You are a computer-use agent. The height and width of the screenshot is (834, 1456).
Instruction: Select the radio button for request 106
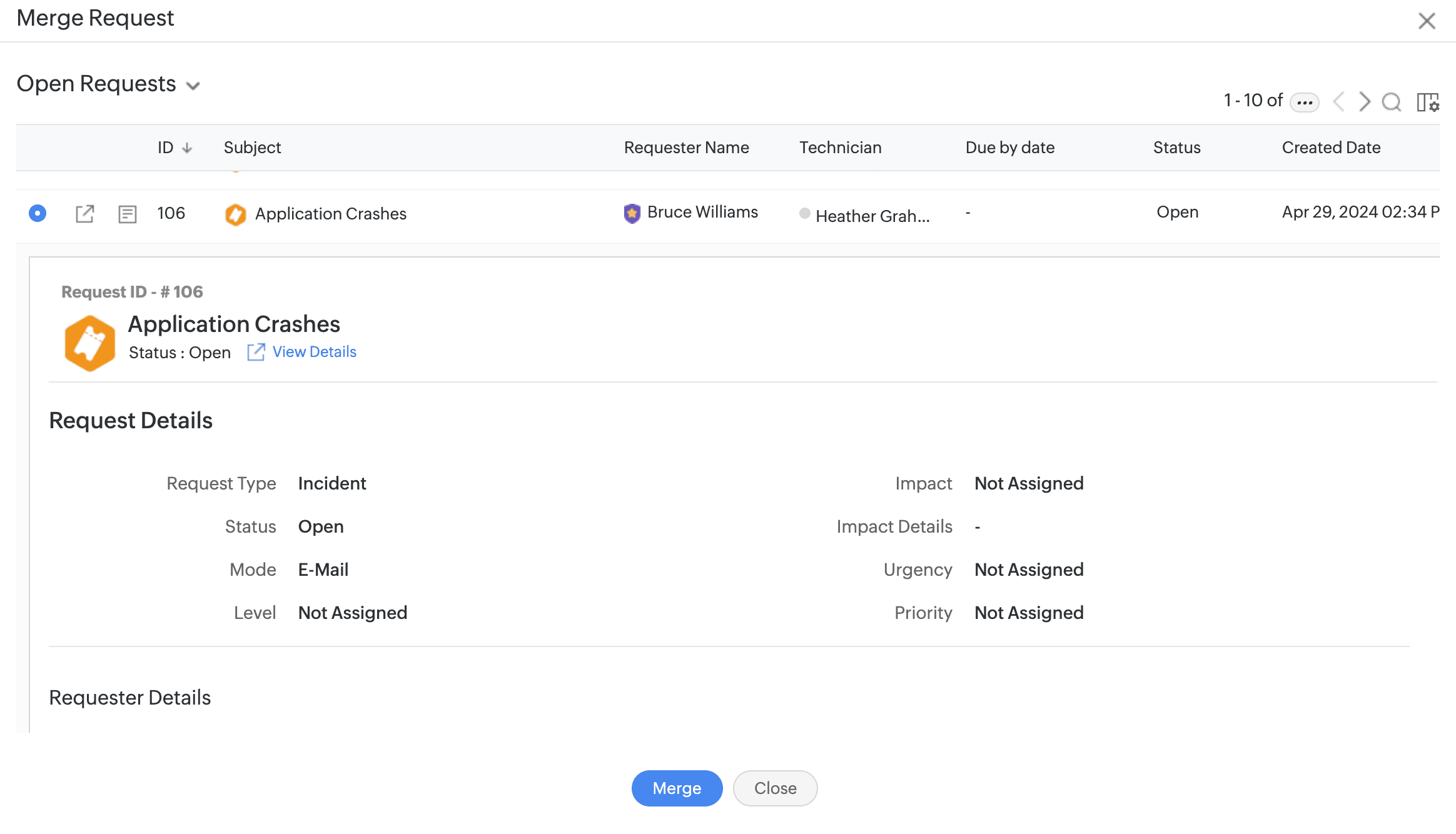[x=38, y=213]
